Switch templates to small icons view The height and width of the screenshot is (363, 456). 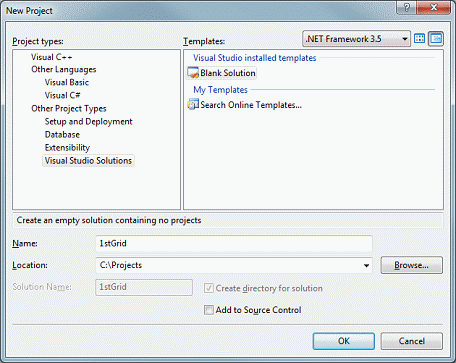pos(436,39)
